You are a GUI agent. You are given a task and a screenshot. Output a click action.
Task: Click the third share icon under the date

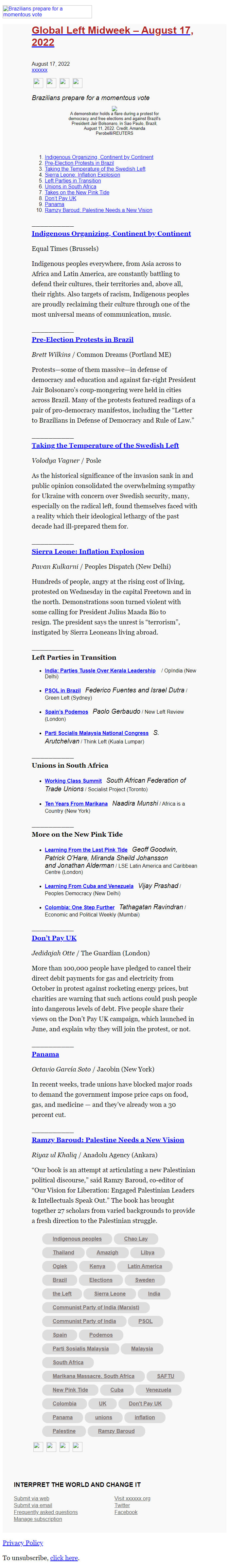pyautogui.click(x=64, y=83)
